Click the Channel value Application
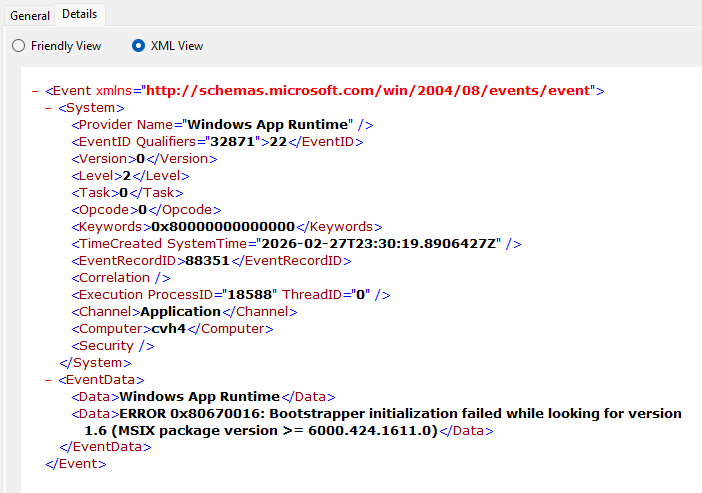The width and height of the screenshot is (702, 493). (x=180, y=312)
